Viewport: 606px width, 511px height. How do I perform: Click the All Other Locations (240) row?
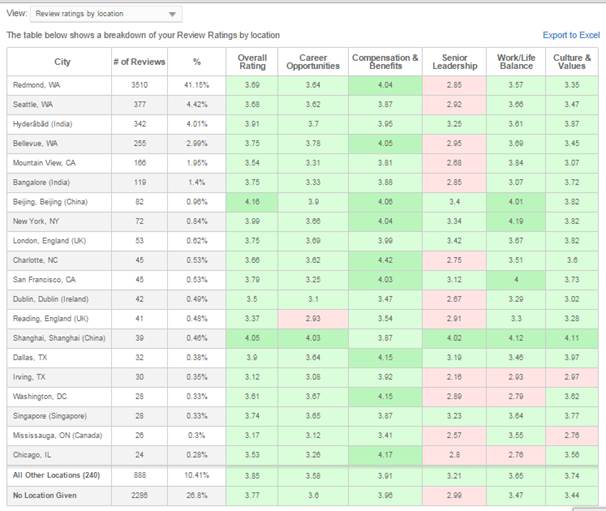click(x=303, y=476)
